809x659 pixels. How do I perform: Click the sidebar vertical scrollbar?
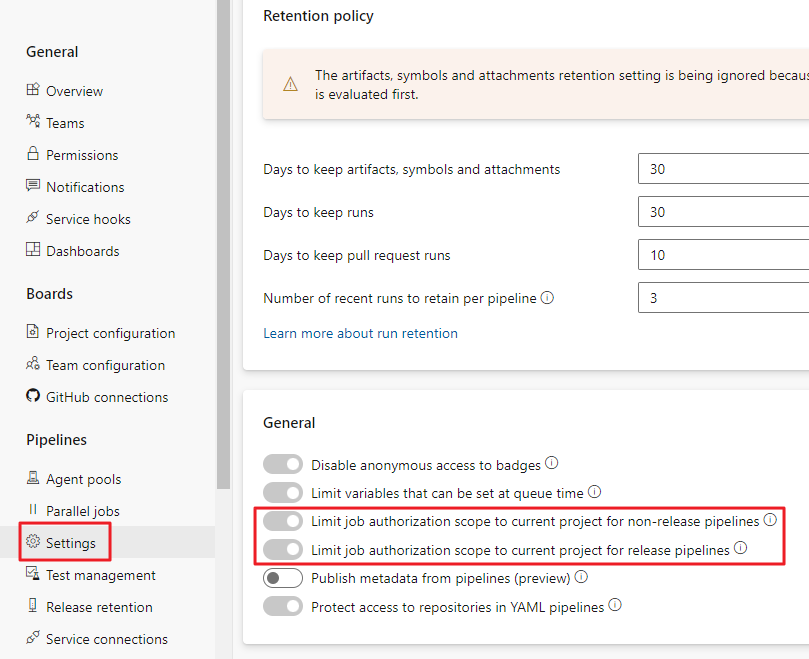pyautogui.click(x=223, y=250)
